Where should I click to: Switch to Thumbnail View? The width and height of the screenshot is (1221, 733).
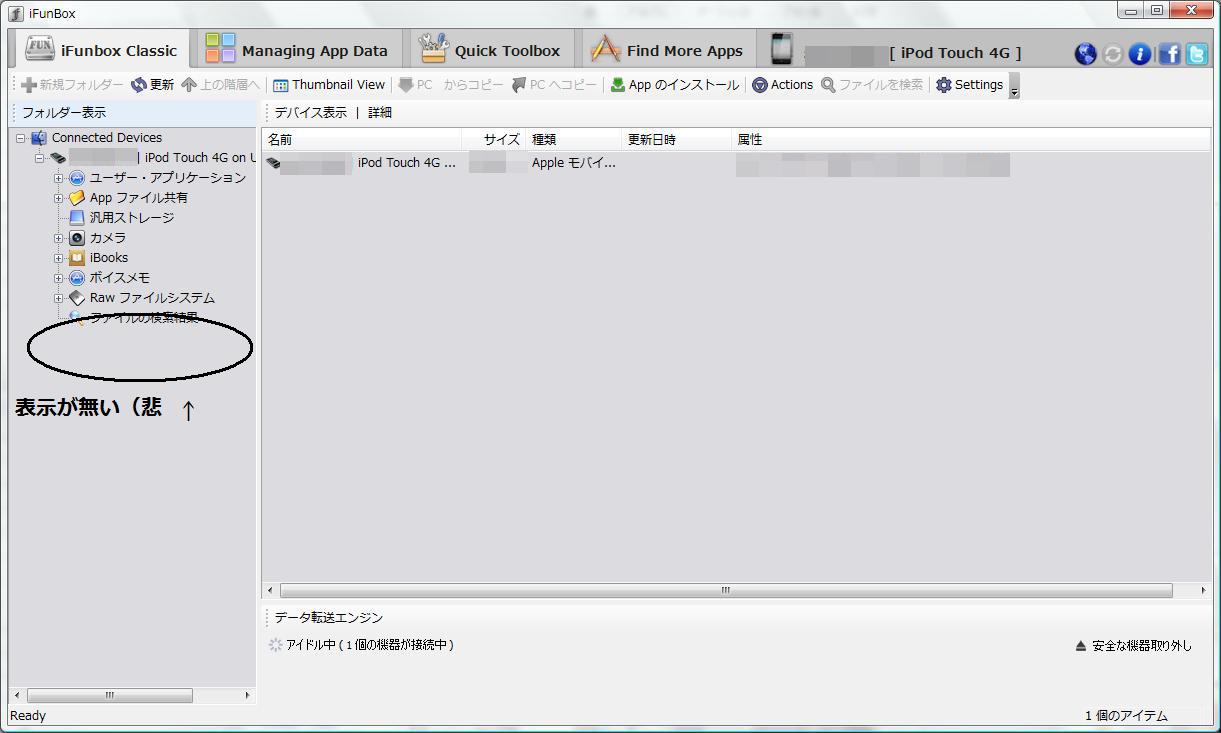click(x=329, y=85)
